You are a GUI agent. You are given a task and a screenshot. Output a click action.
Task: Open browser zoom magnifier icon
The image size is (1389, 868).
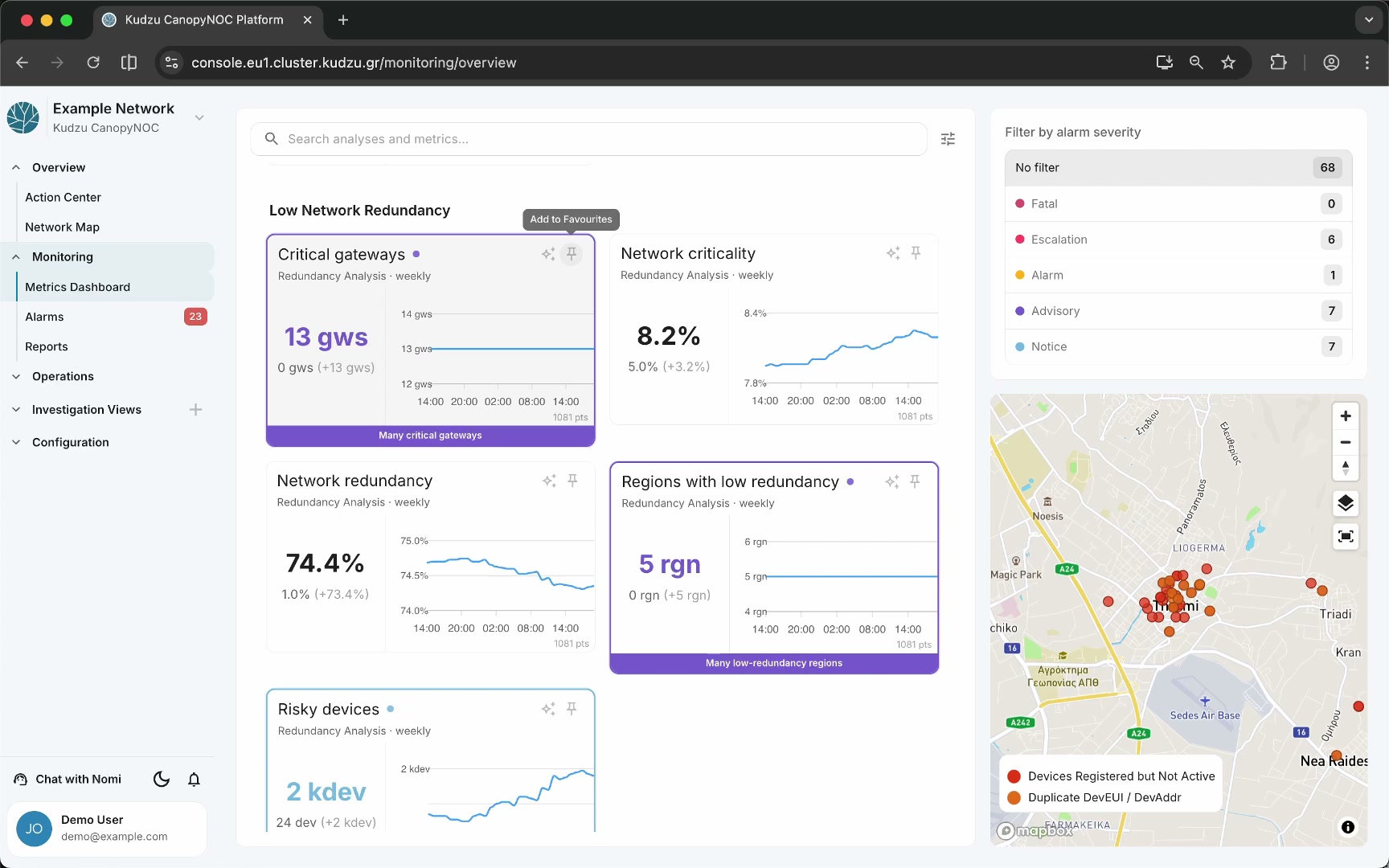tap(1196, 63)
